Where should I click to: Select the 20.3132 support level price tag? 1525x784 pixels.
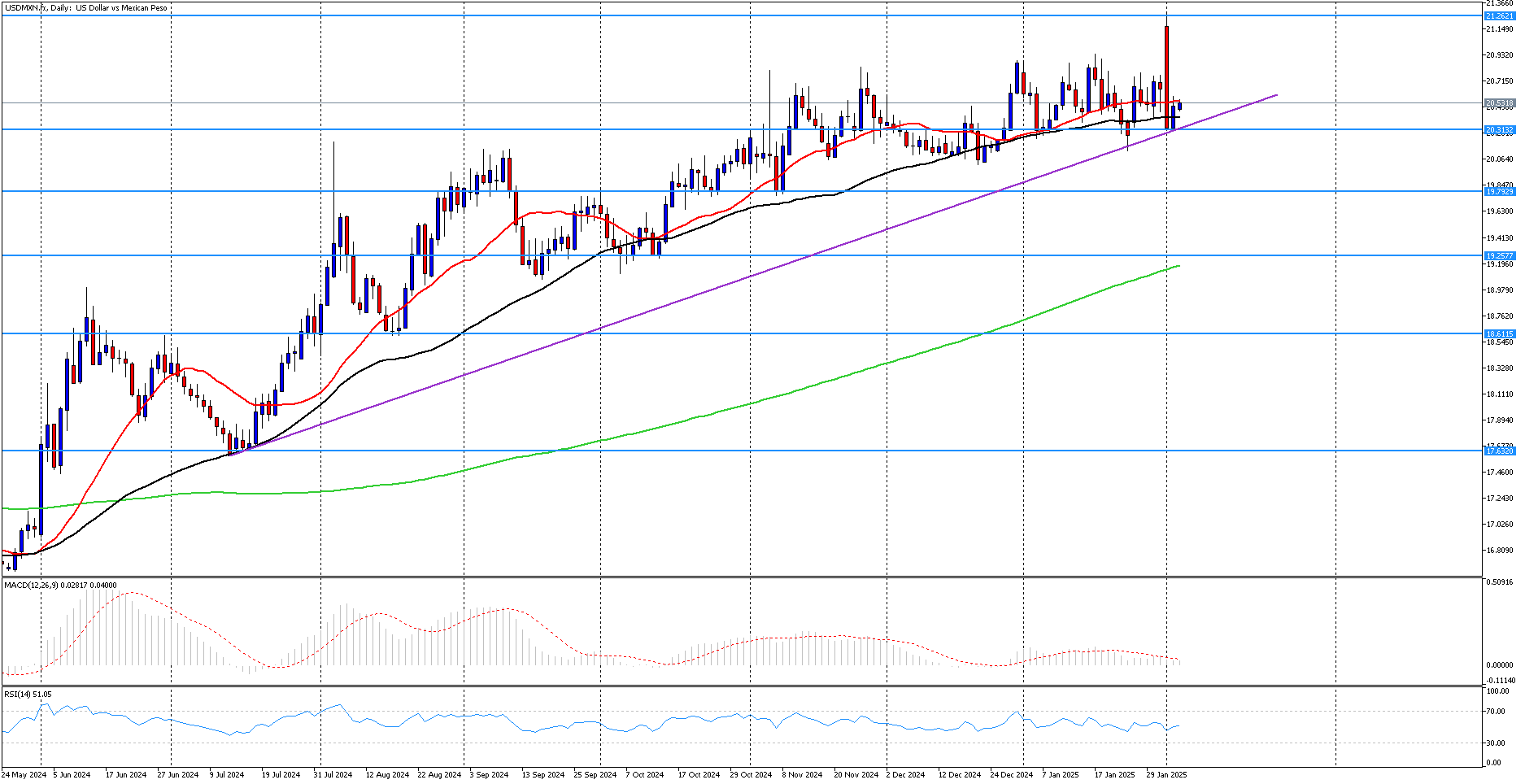tap(1499, 130)
